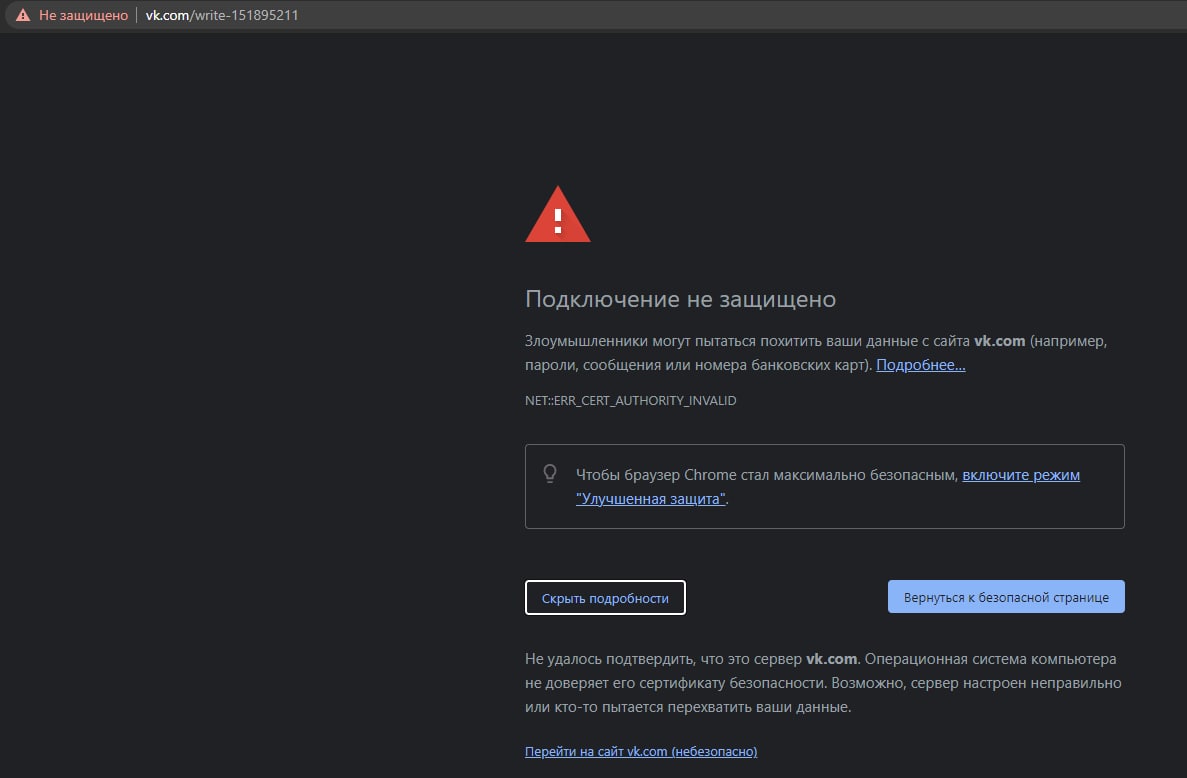The height and width of the screenshot is (778, 1187).
Task: Click the large red warning triangle
Action: point(558,215)
